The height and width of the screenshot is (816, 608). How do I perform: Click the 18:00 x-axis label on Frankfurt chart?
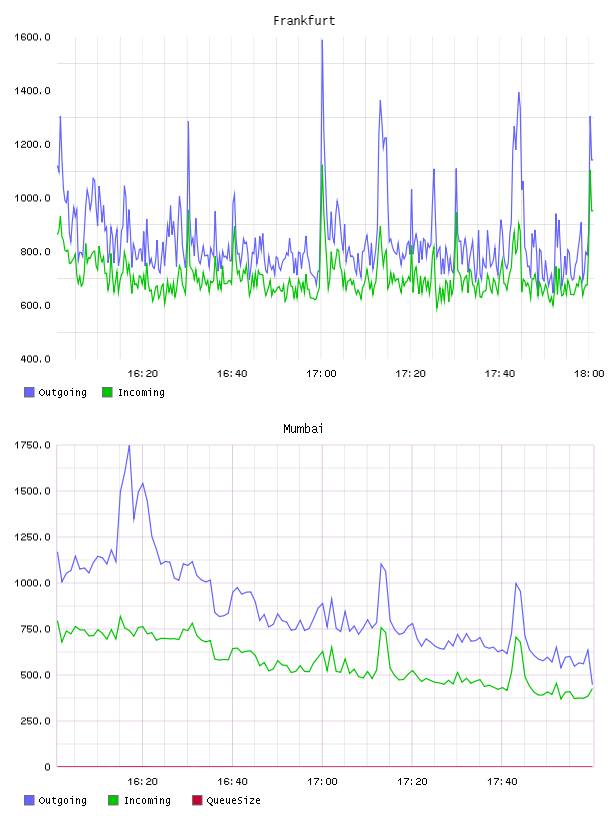(589, 374)
